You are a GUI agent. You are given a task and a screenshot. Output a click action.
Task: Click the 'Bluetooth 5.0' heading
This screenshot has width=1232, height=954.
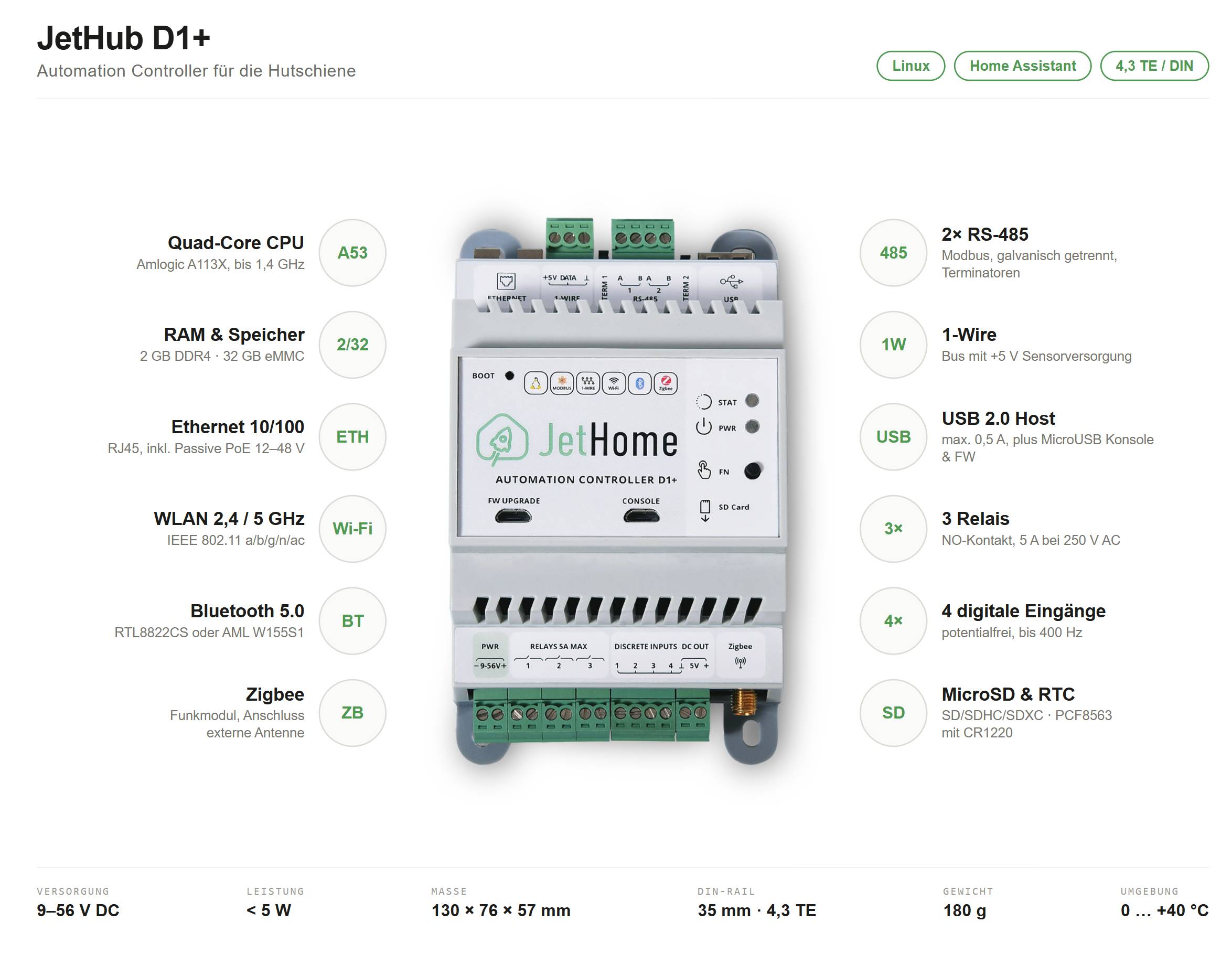(x=247, y=610)
